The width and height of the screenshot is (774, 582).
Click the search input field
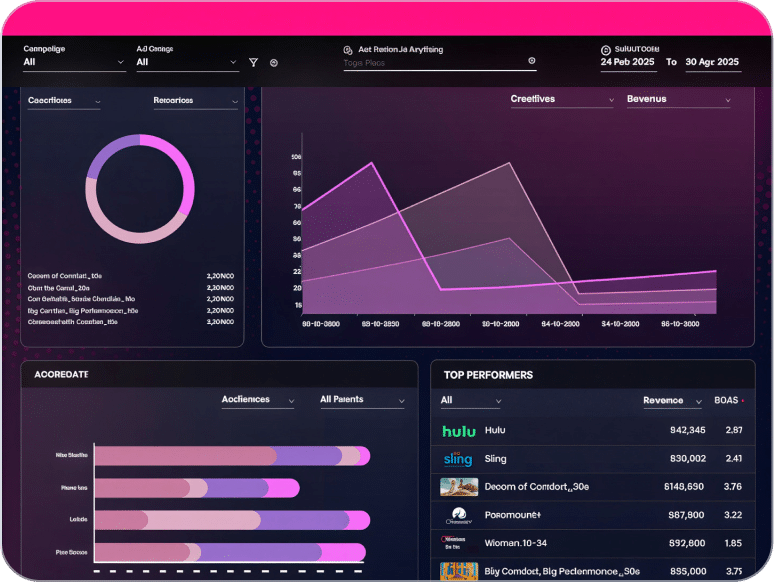click(x=434, y=63)
